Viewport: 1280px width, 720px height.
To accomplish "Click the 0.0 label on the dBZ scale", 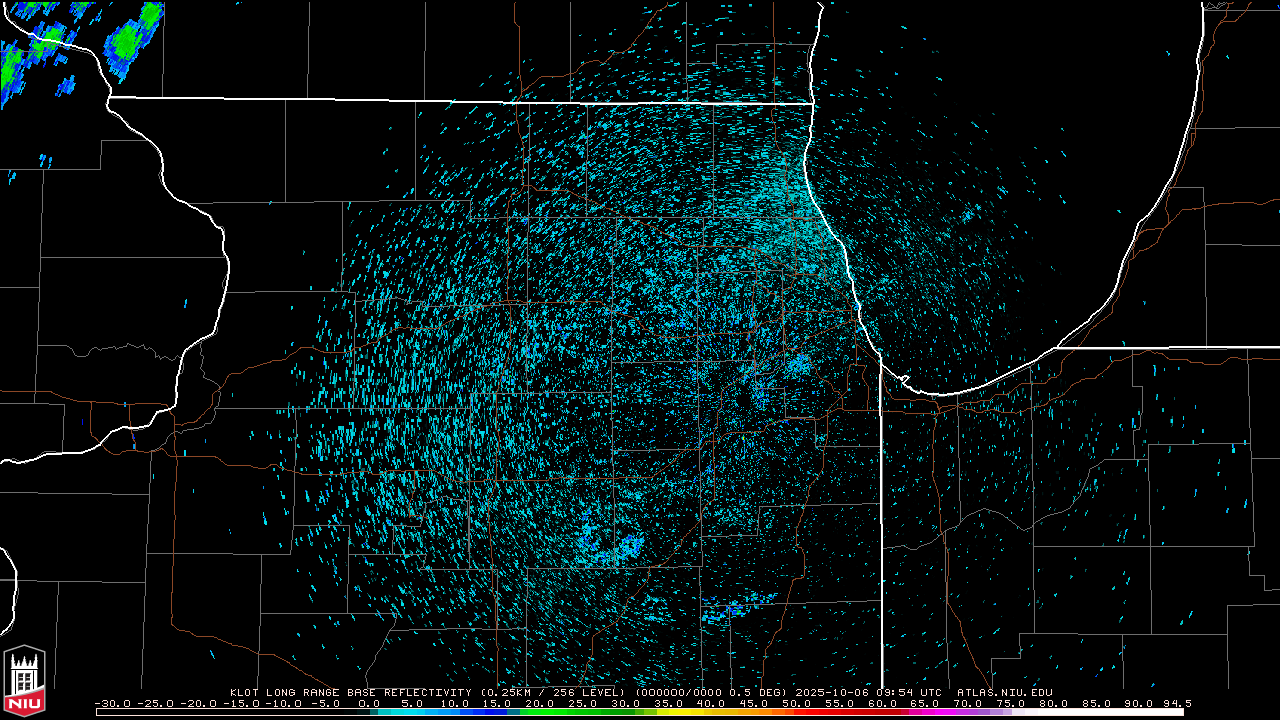I will coord(368,703).
